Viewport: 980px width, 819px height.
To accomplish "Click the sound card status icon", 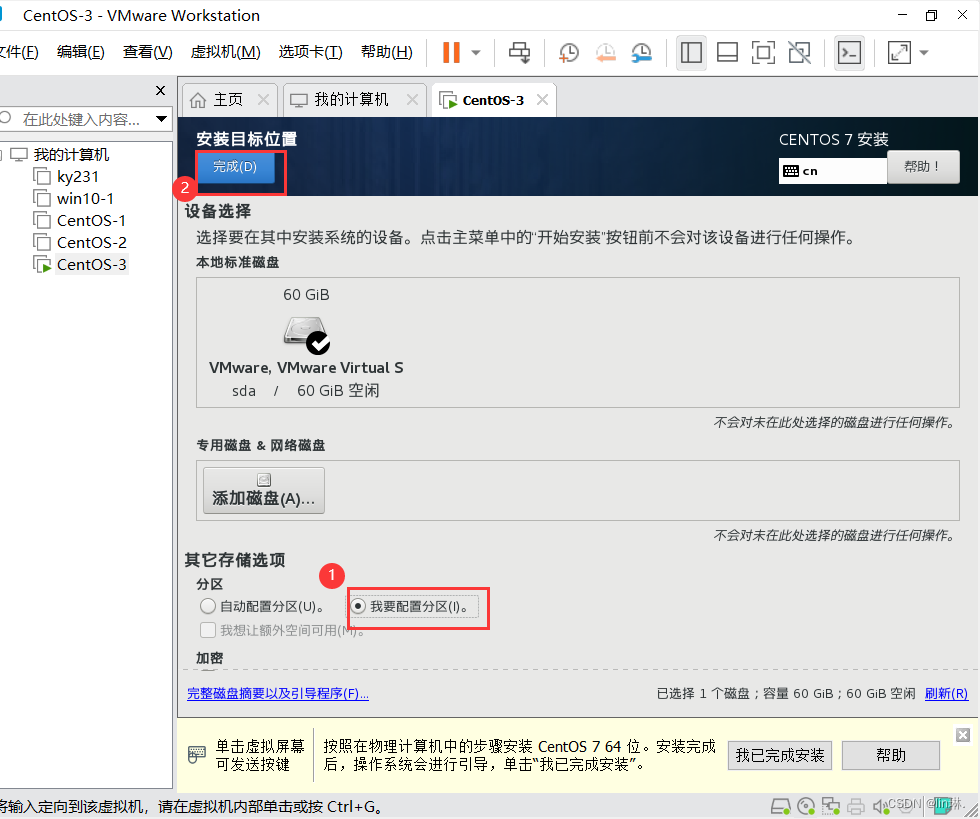I will (880, 806).
